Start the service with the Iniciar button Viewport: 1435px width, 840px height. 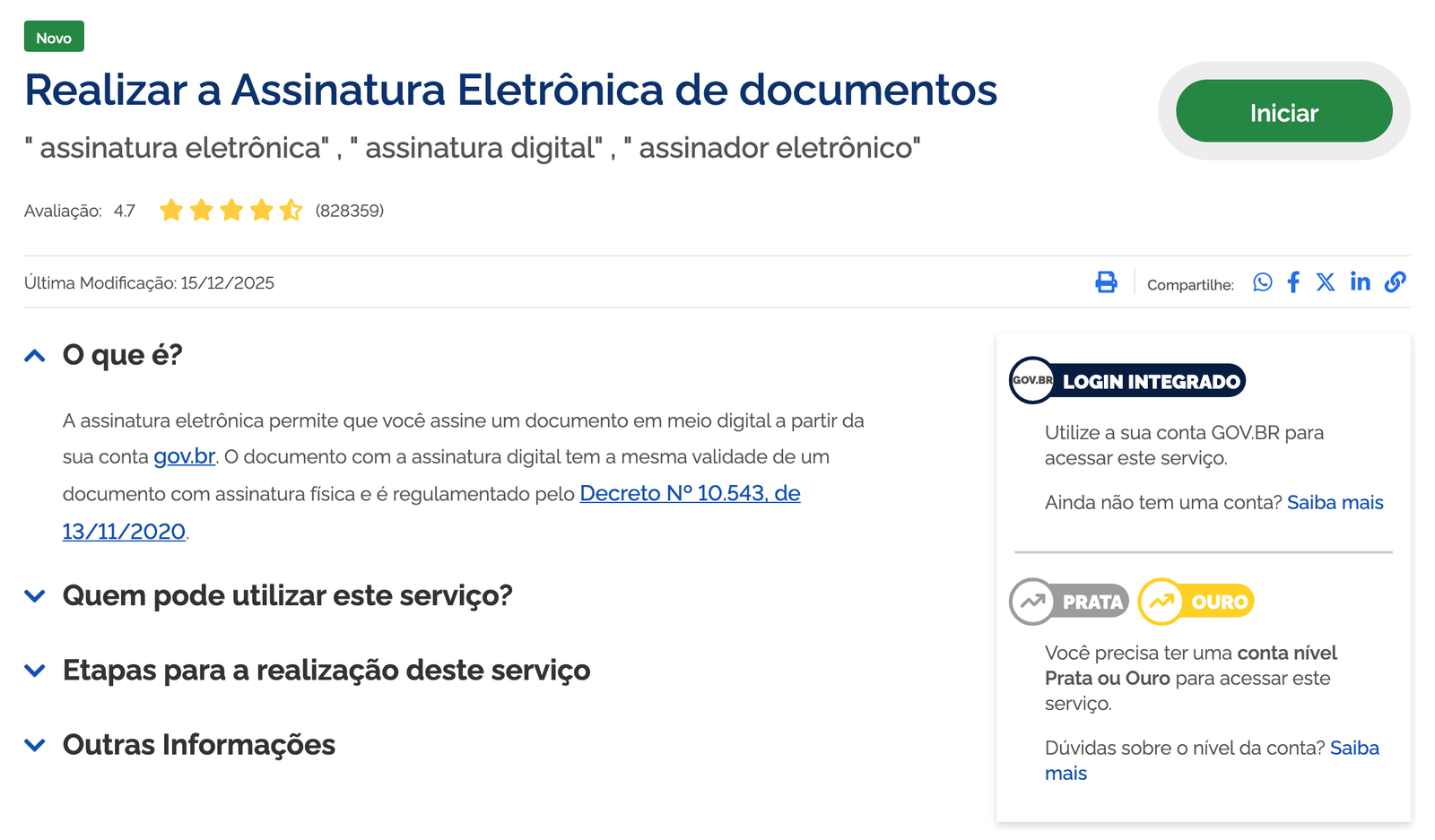click(1283, 111)
